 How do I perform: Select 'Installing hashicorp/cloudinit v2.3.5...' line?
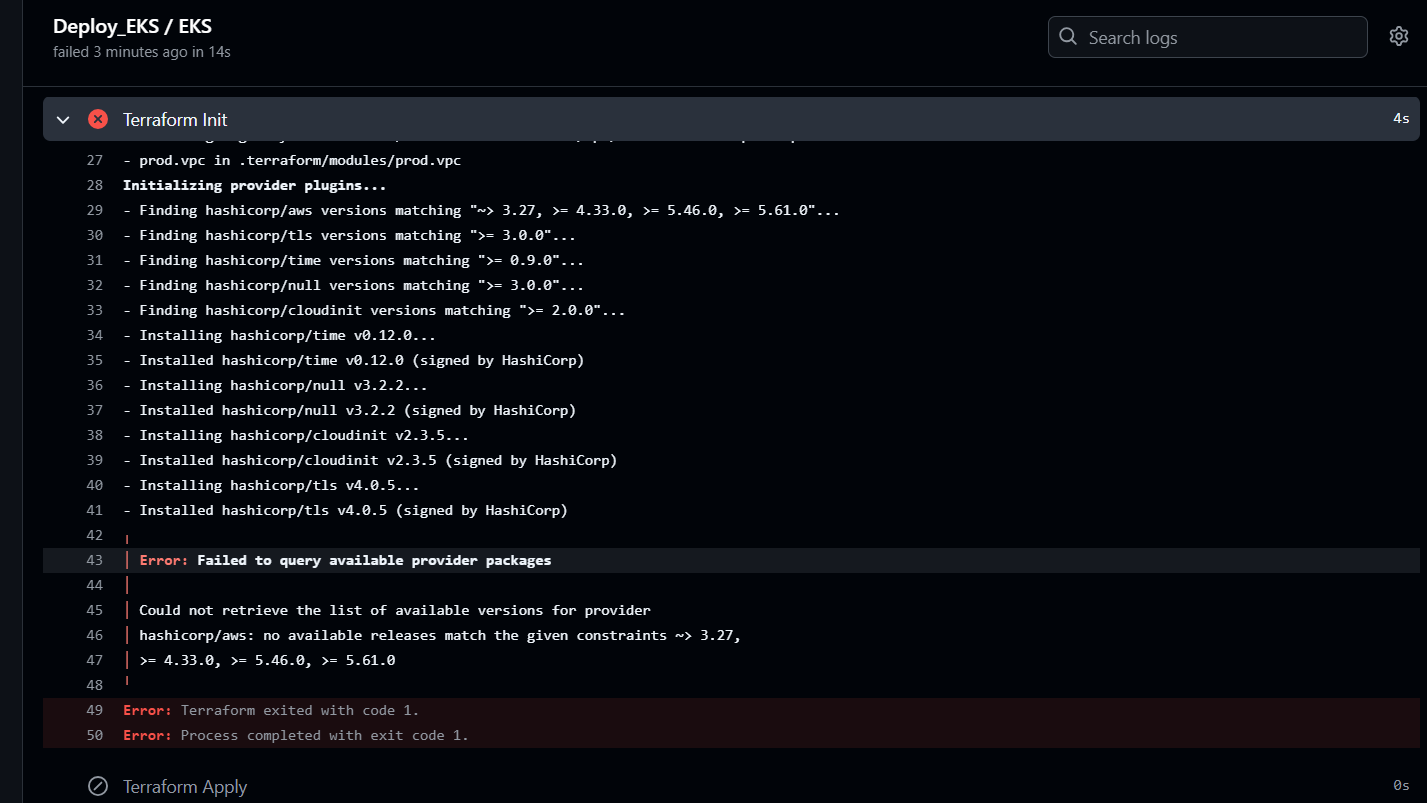(296, 435)
